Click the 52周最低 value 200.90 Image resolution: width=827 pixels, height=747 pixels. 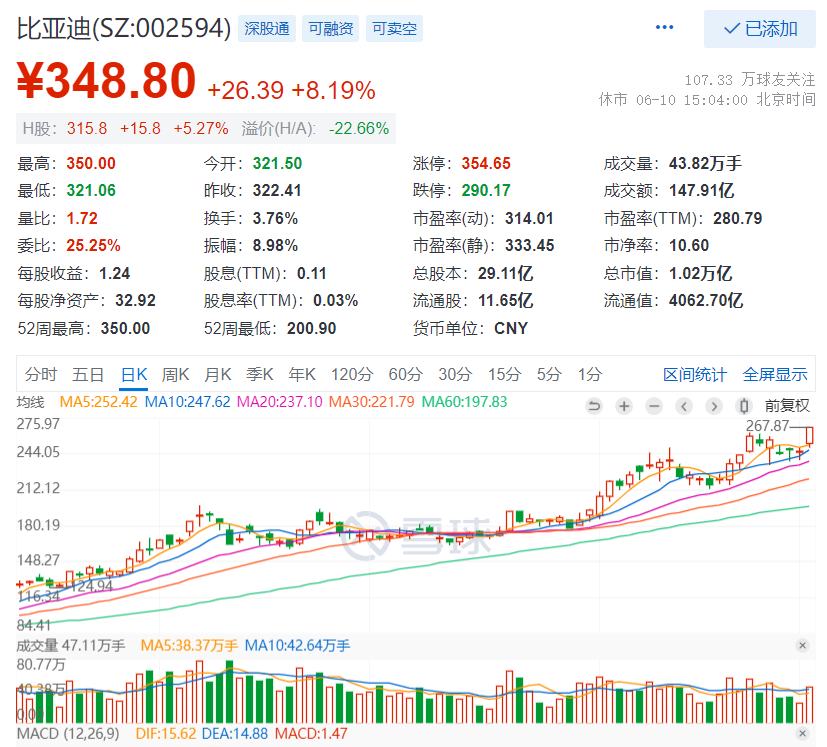tap(312, 329)
